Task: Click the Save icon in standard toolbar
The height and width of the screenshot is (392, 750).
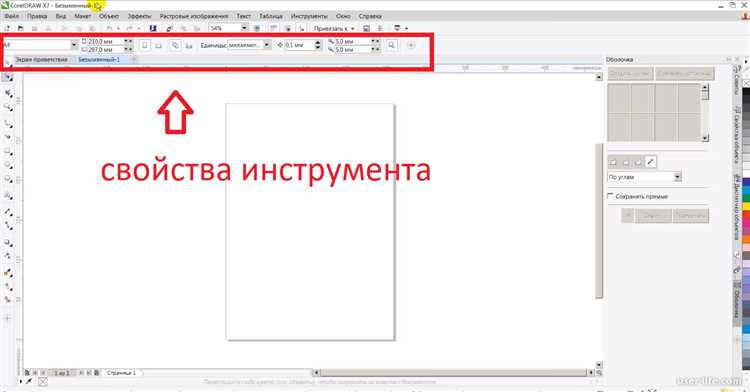Action: coord(34,28)
